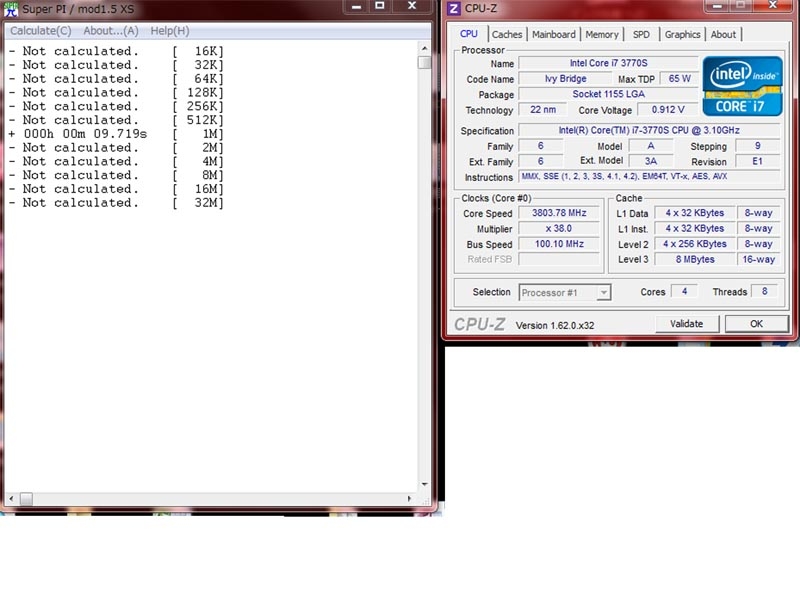This screenshot has height=600, width=800.
Task: Click the Validate button in CPU-Z
Action: coord(687,324)
